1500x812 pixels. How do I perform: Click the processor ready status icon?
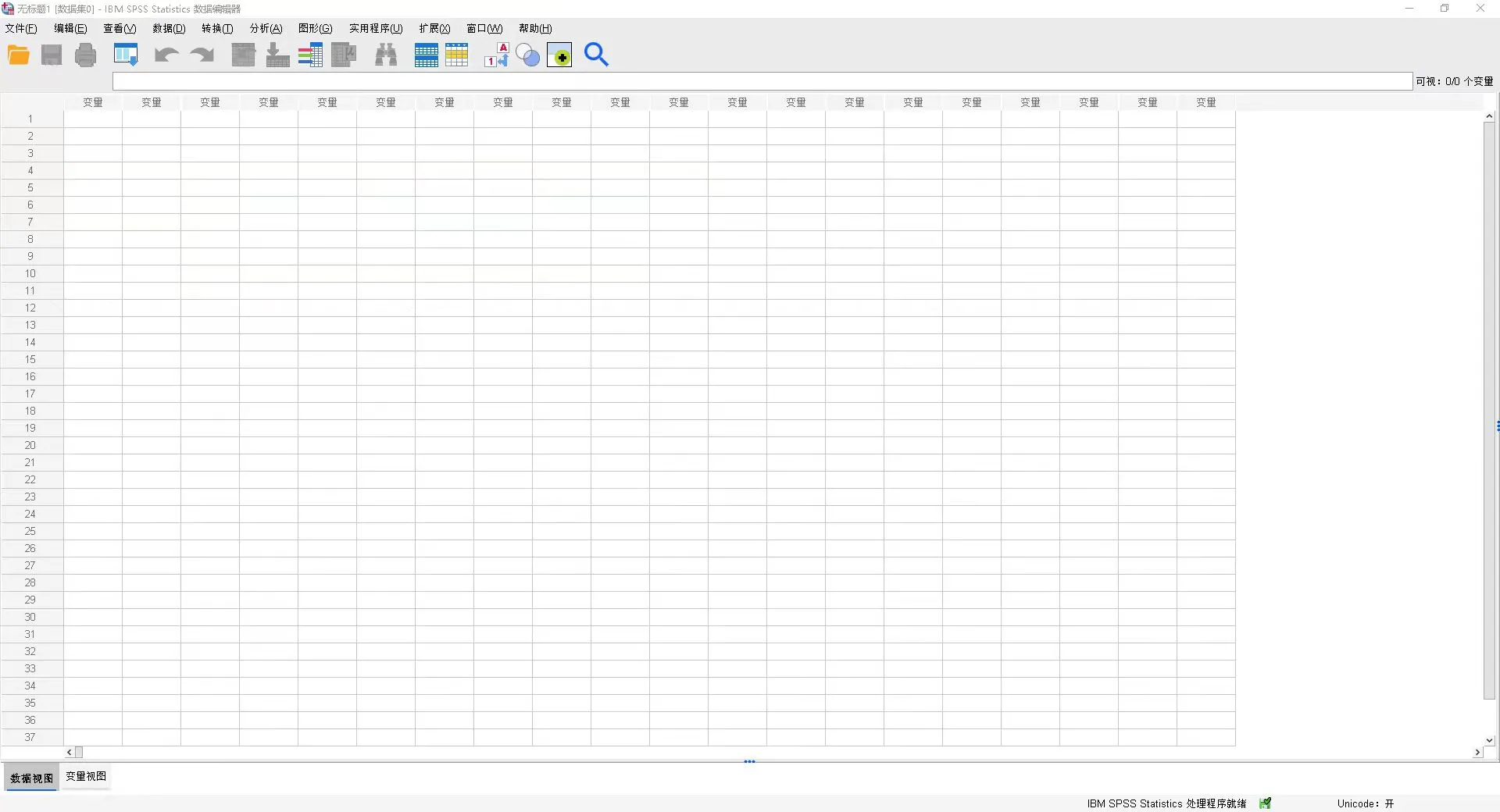pos(1265,803)
